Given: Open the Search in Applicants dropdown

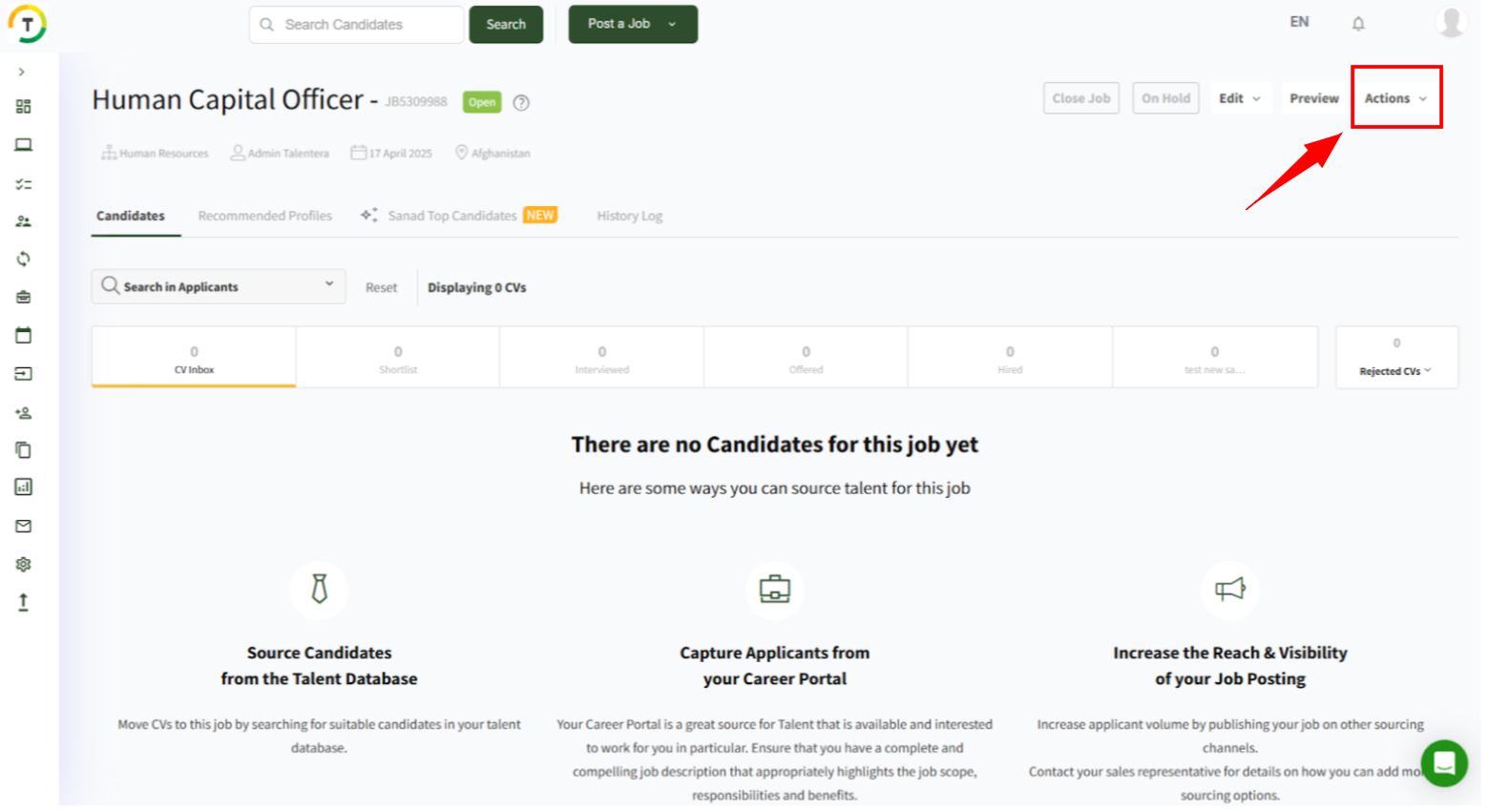Looking at the screenshot, I should 218,286.
